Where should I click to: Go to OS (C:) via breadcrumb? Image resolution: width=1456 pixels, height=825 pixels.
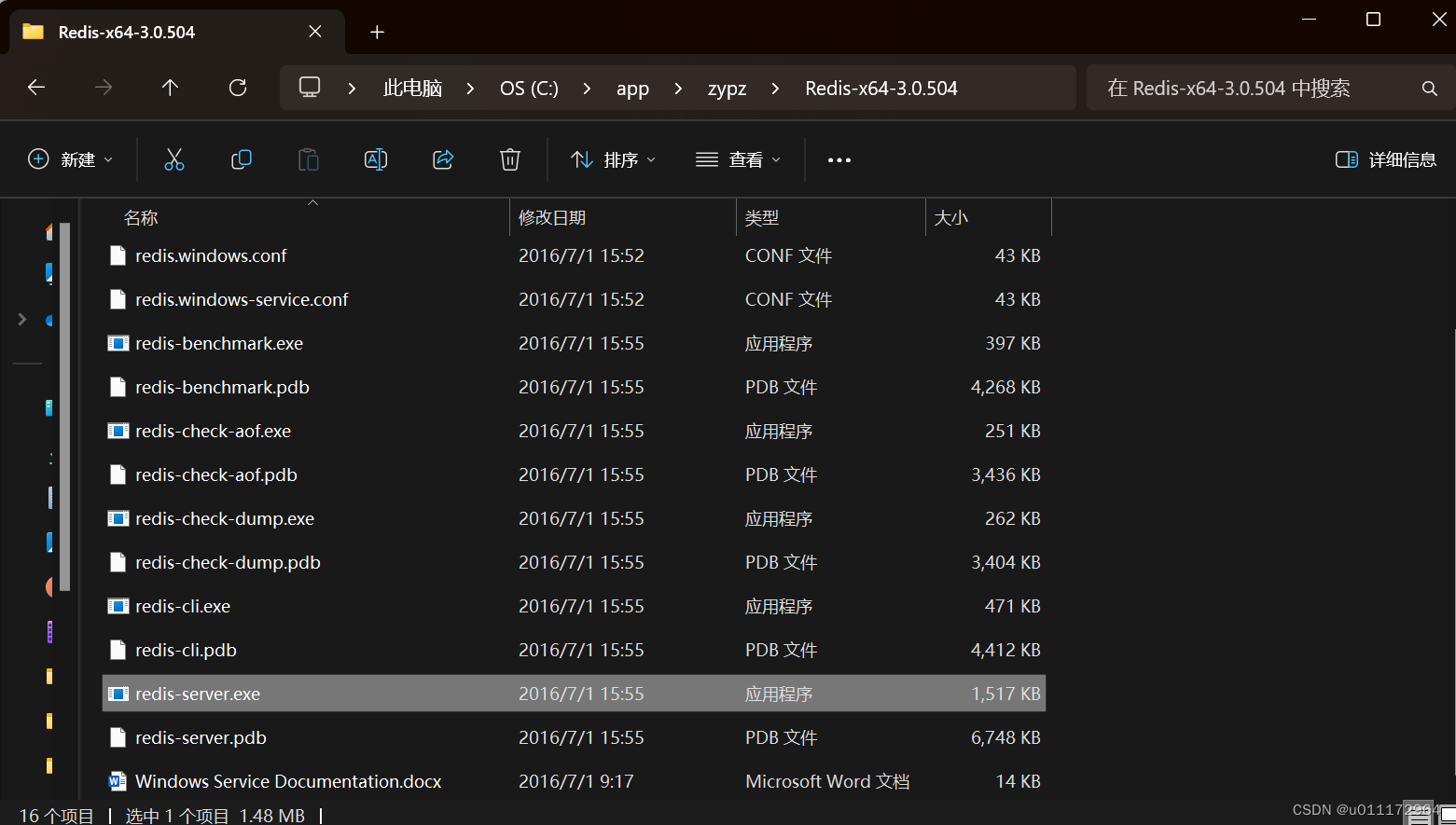[x=528, y=87]
